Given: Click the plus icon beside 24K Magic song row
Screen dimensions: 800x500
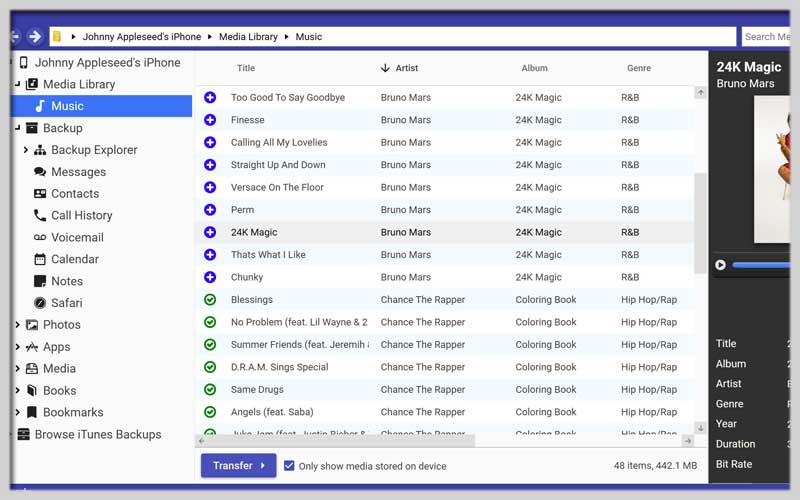Looking at the screenshot, I should [x=210, y=232].
